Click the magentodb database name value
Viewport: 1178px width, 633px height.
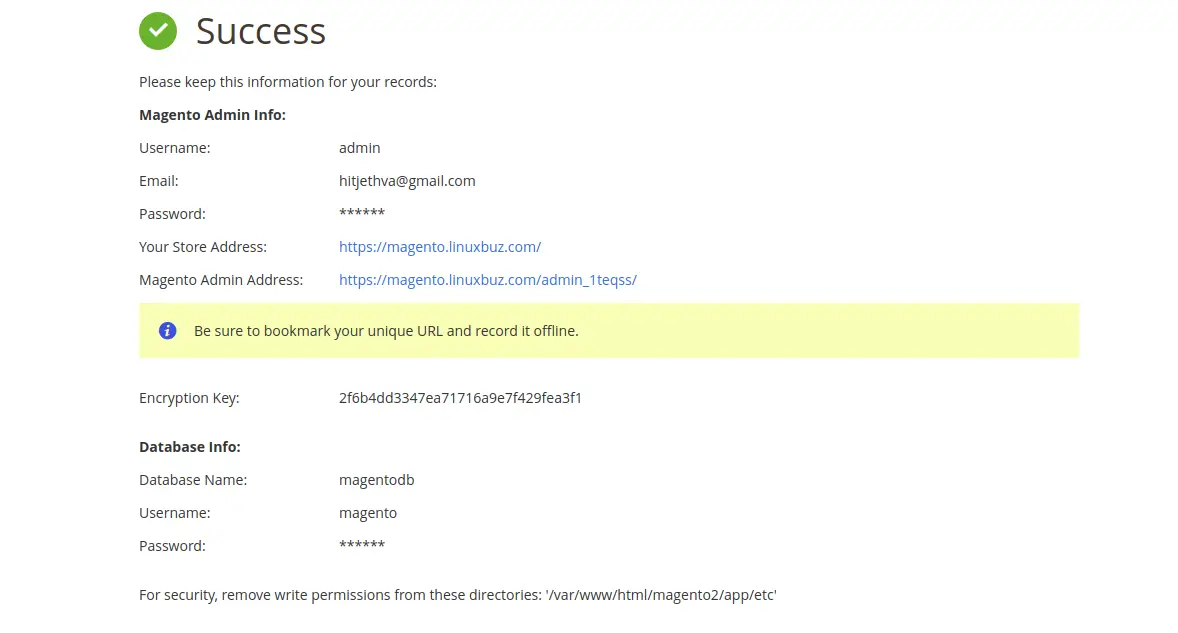coord(376,480)
